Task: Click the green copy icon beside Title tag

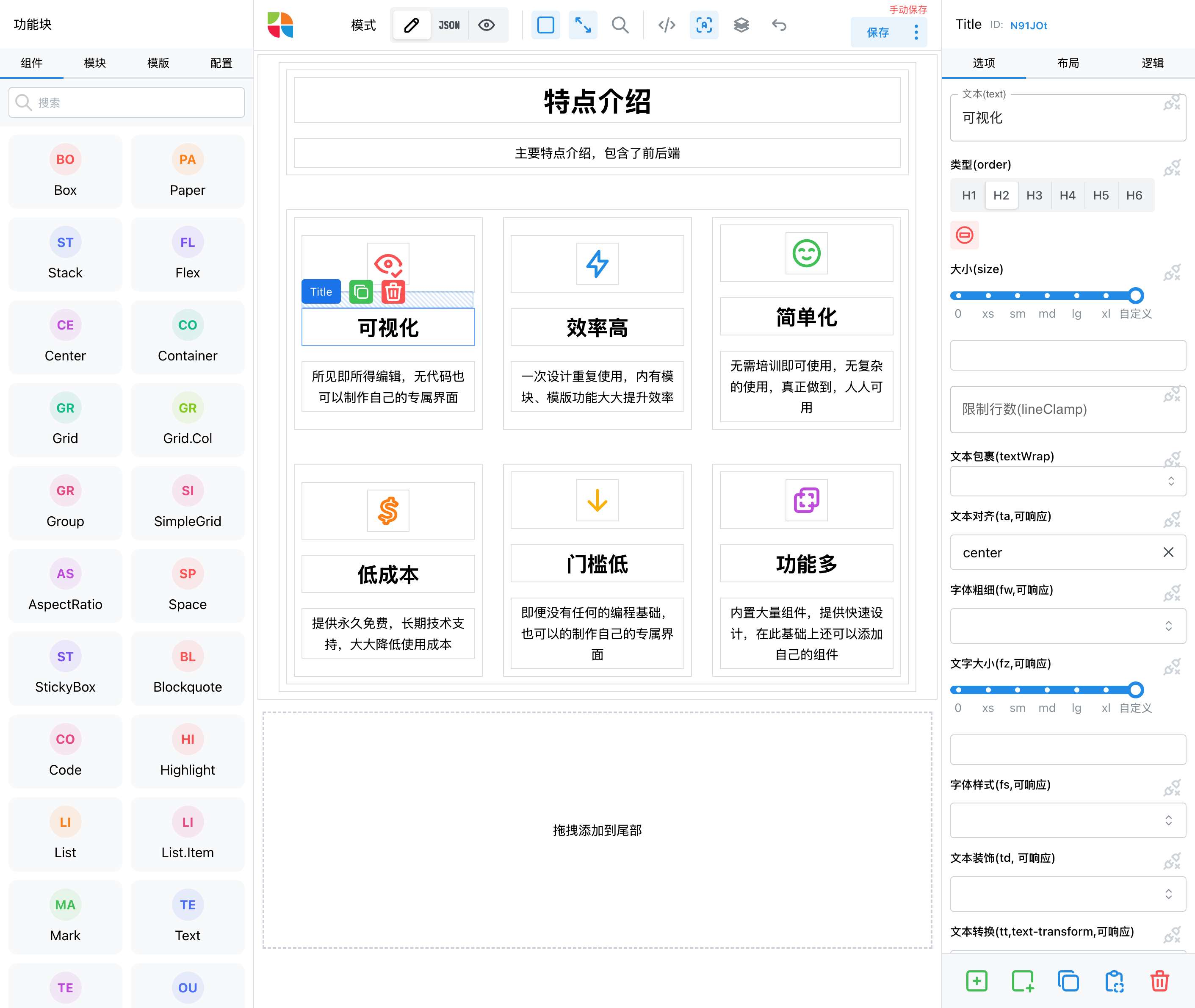Action: 361,292
